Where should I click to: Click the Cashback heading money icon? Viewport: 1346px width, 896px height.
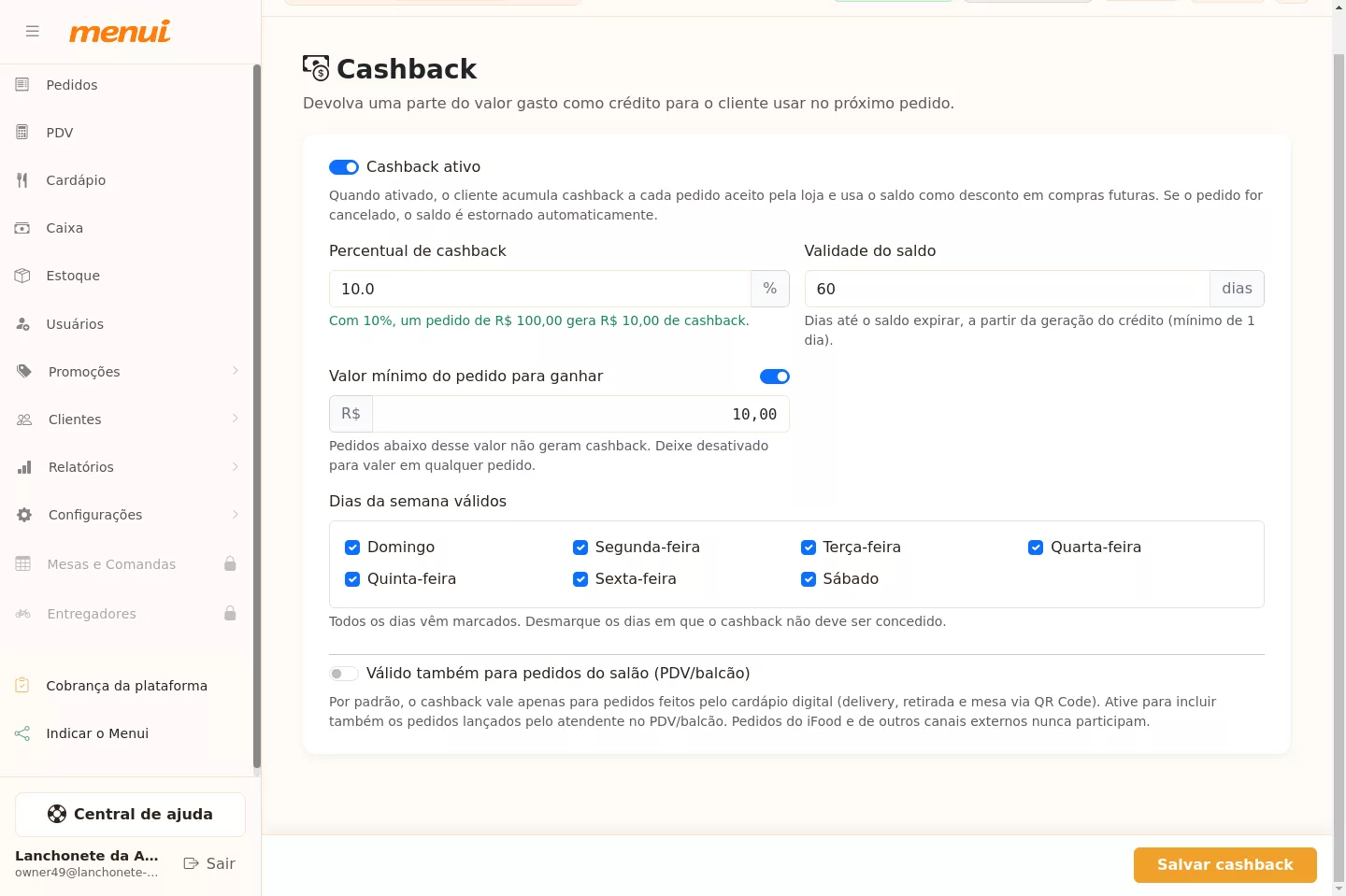pyautogui.click(x=316, y=68)
